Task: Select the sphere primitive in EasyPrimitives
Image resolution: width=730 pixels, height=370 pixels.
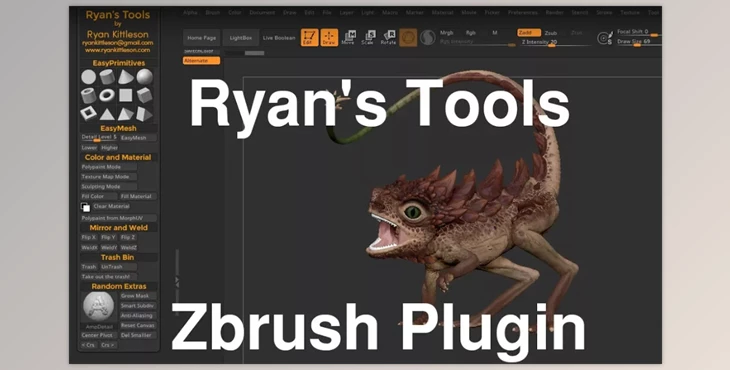Action: pos(144,77)
